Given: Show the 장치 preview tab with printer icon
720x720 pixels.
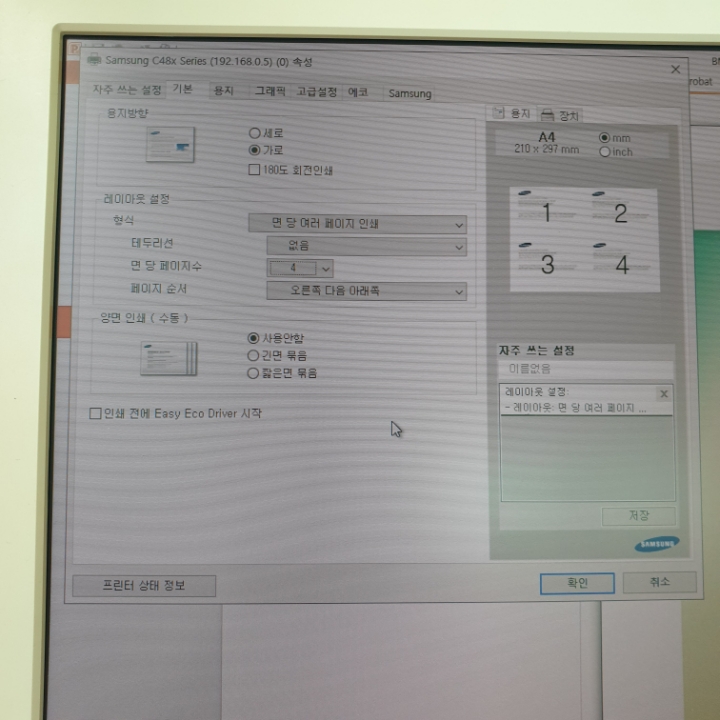Looking at the screenshot, I should pos(560,115).
